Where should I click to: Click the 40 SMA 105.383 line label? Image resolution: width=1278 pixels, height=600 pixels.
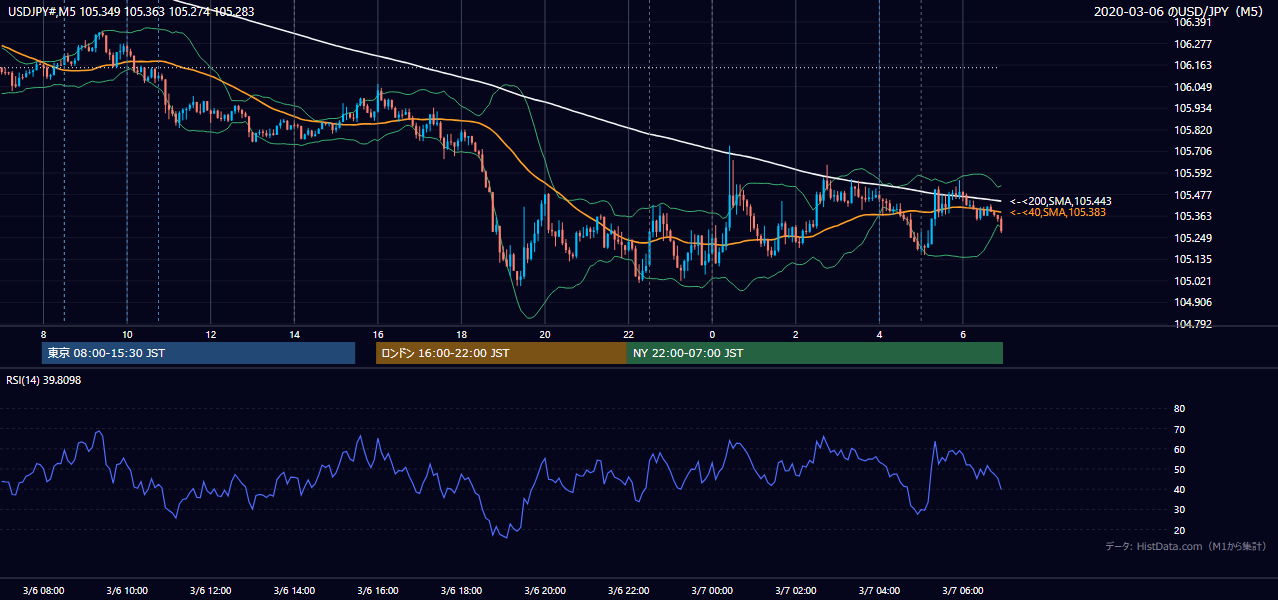1057,212
